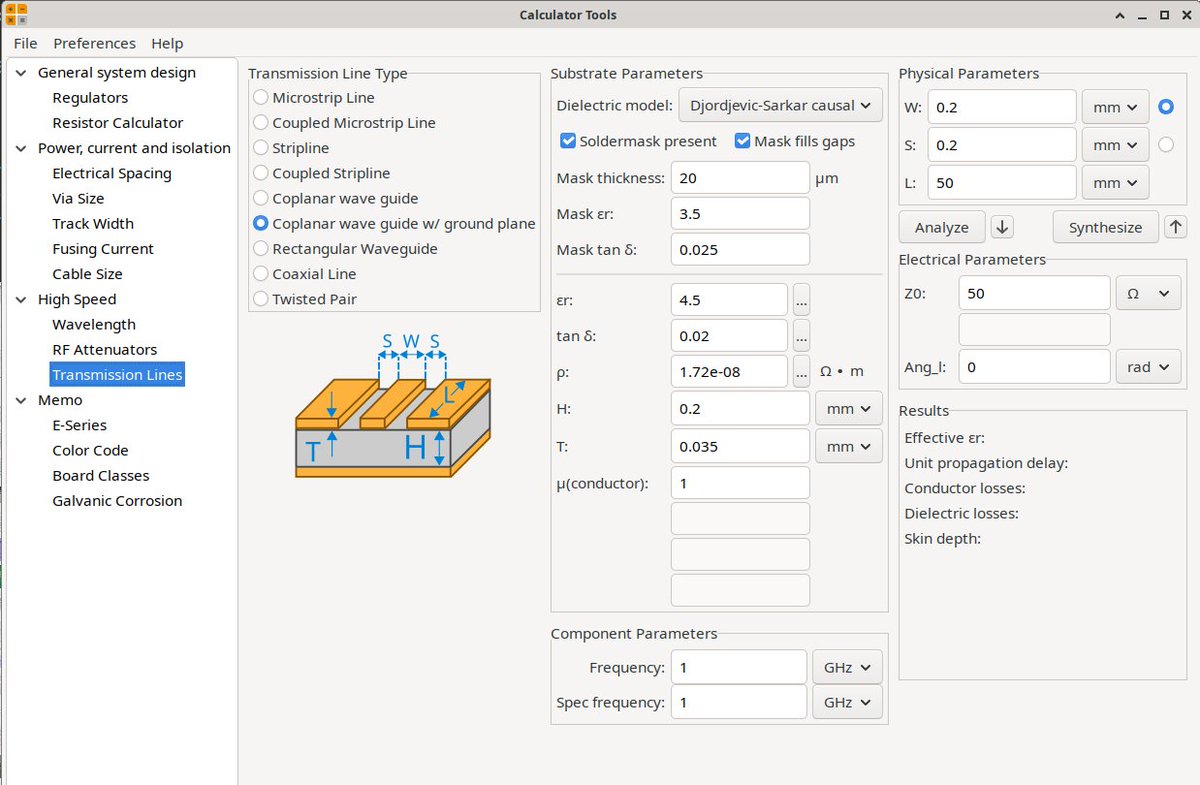1200x785 pixels.
Task: Click the H substrate height input field
Action: click(739, 408)
